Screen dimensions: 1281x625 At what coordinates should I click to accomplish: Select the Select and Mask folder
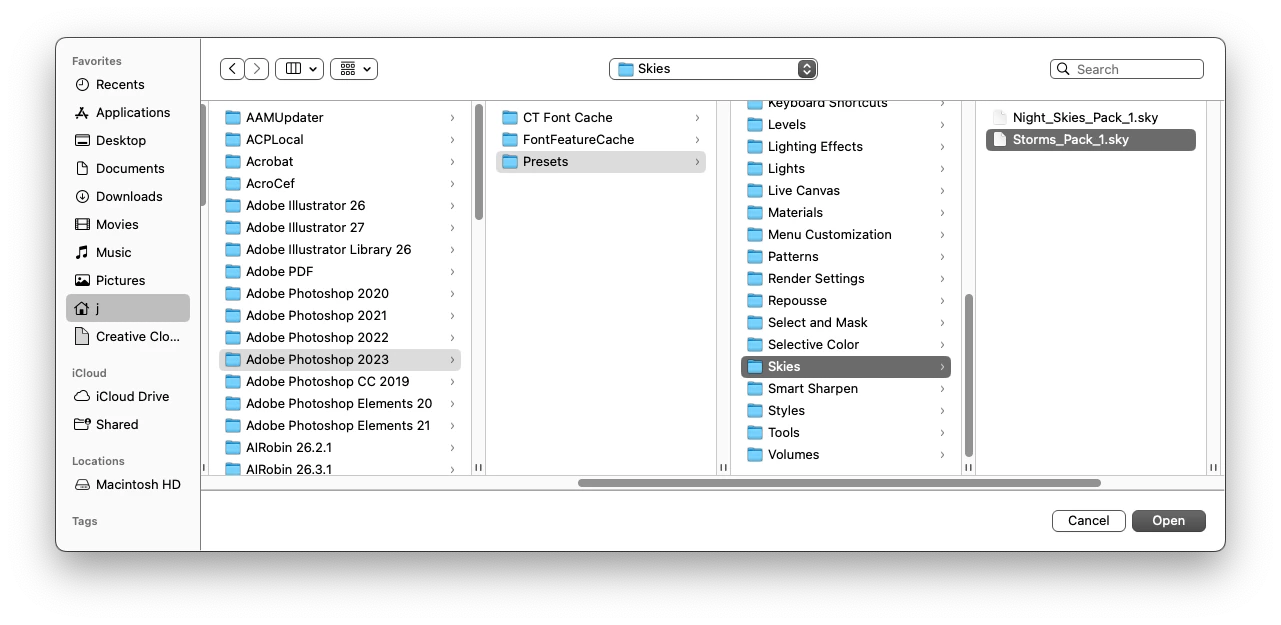click(x=846, y=323)
